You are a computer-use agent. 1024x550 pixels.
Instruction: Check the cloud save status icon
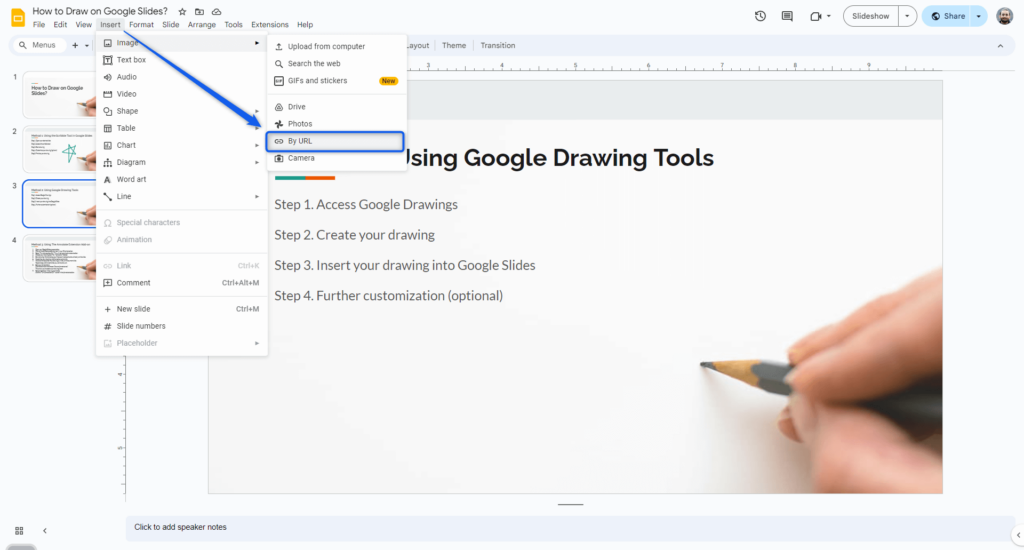pos(216,11)
